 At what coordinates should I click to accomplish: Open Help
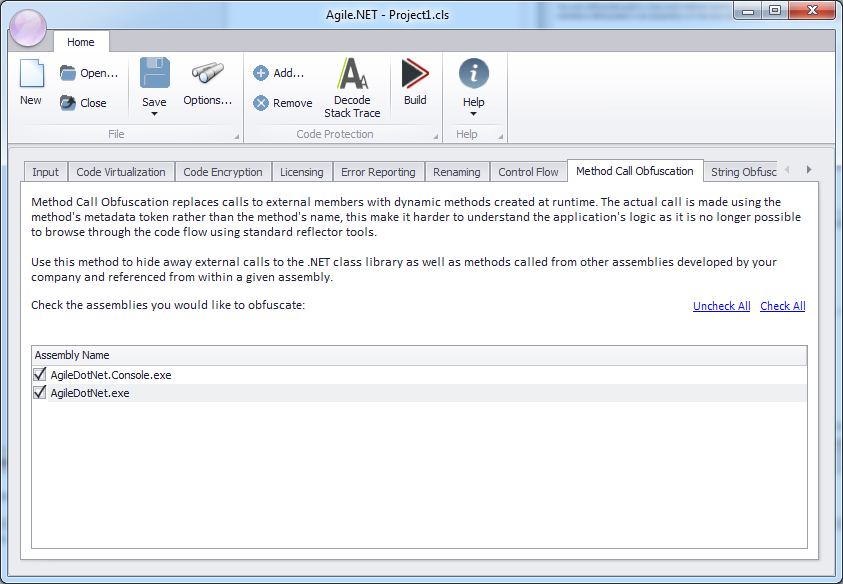tap(473, 80)
